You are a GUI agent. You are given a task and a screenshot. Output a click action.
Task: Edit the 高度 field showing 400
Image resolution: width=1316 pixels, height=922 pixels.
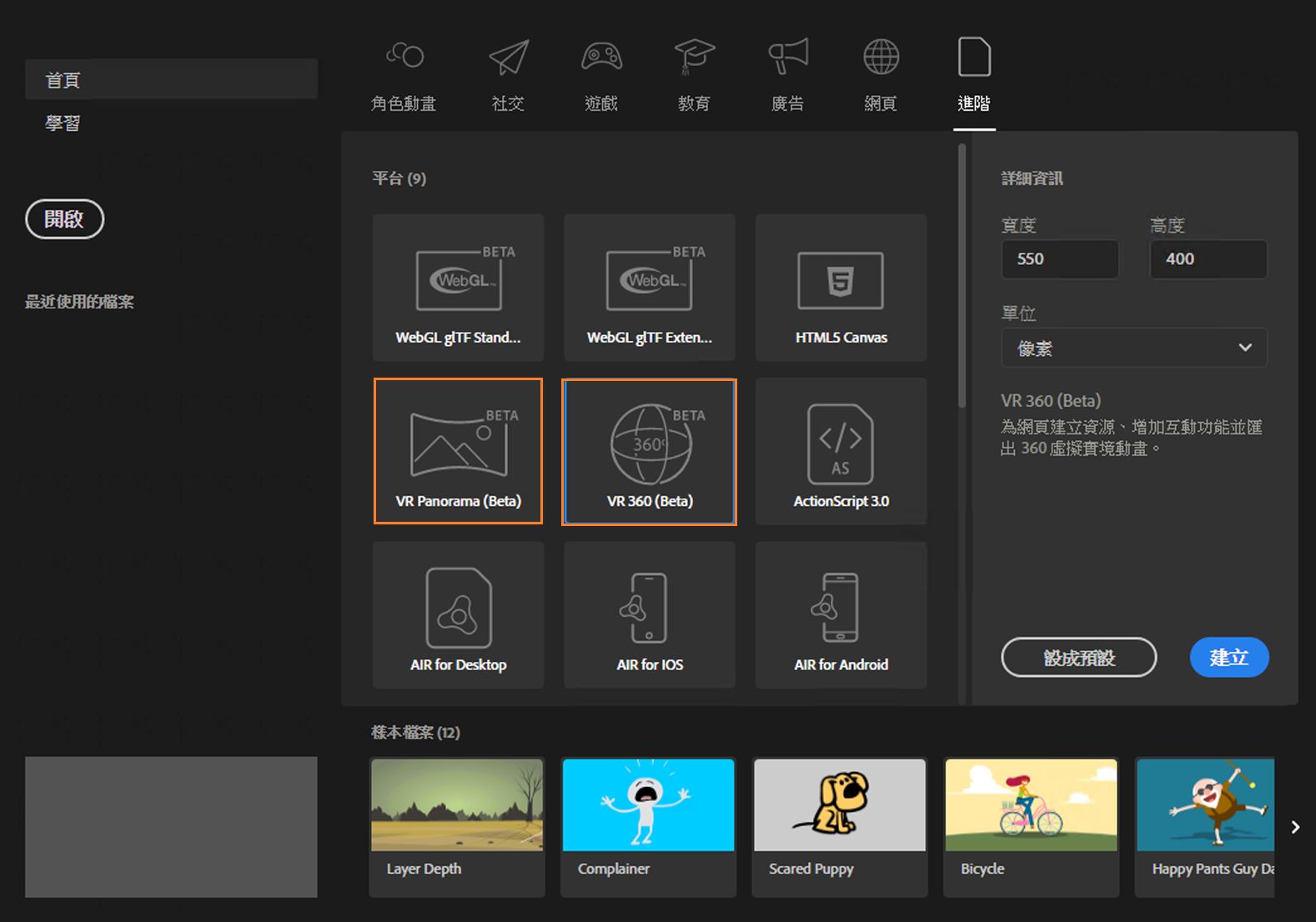coord(1208,259)
